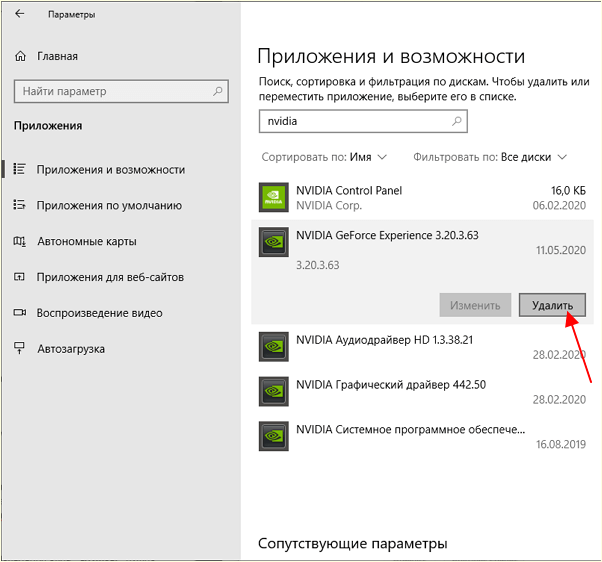Screen dimensions: 602x562
Task: Go back with the arrow next to Параметры
Action: (19, 14)
